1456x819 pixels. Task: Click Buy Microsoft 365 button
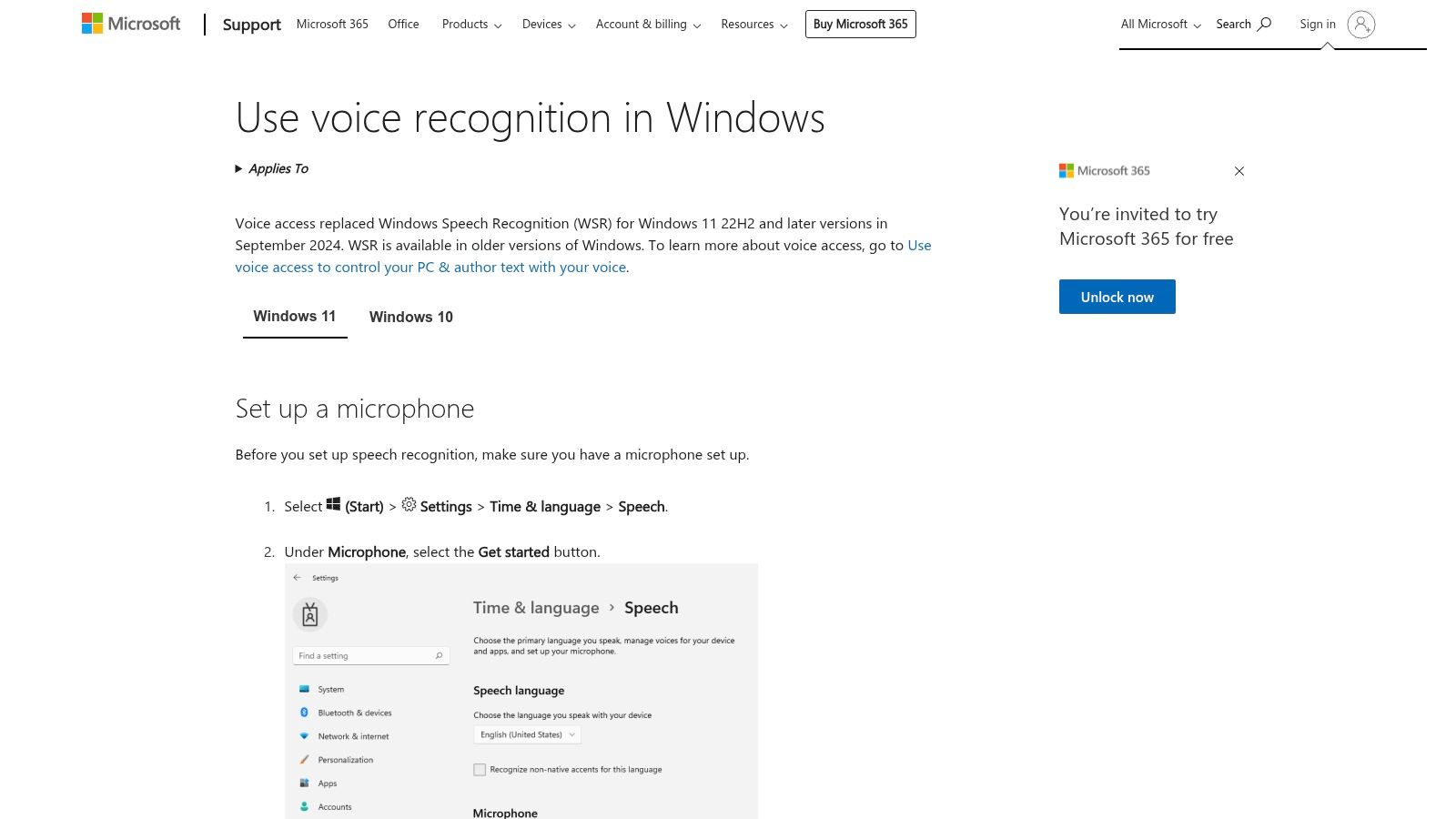[860, 24]
